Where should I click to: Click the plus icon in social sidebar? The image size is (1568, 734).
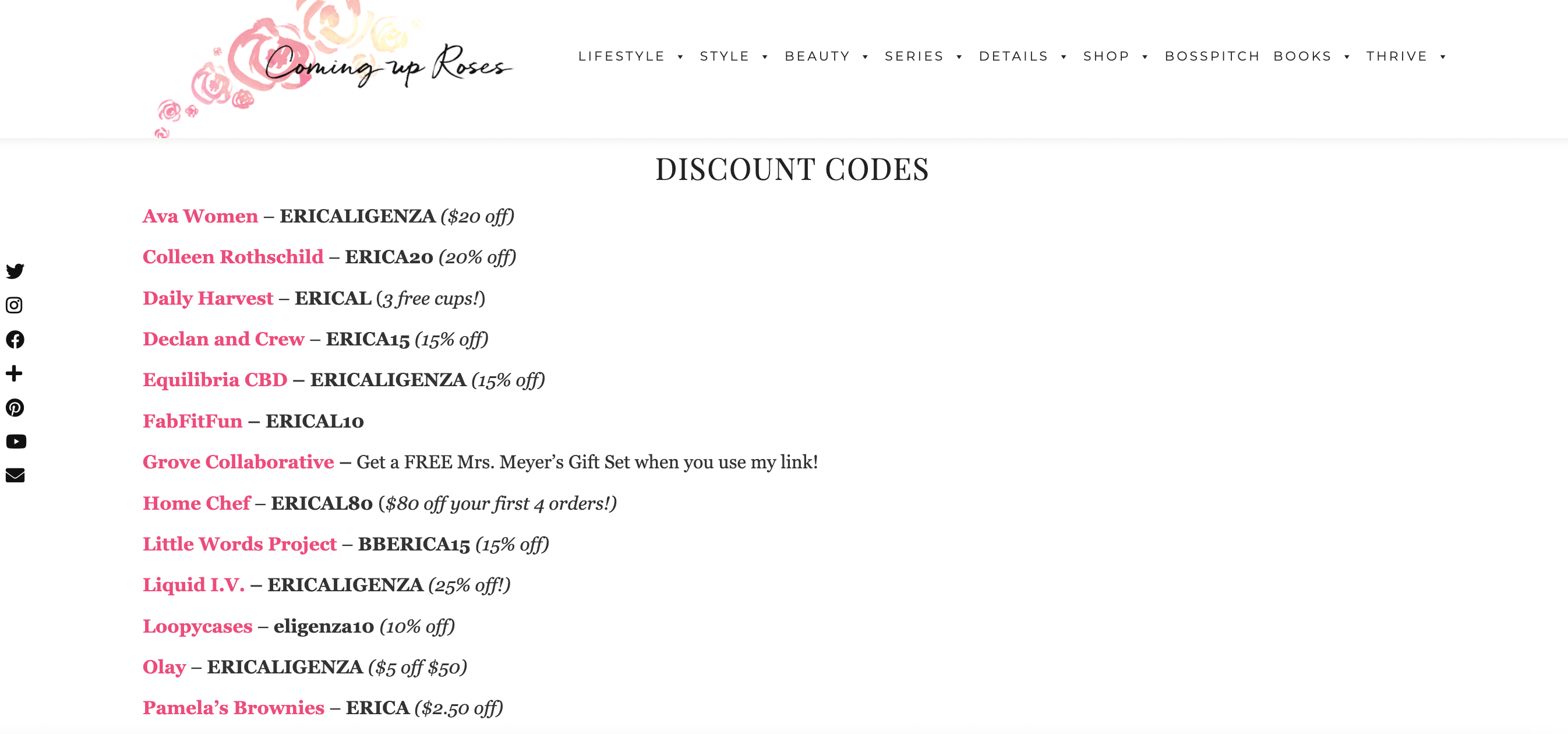[x=14, y=373]
